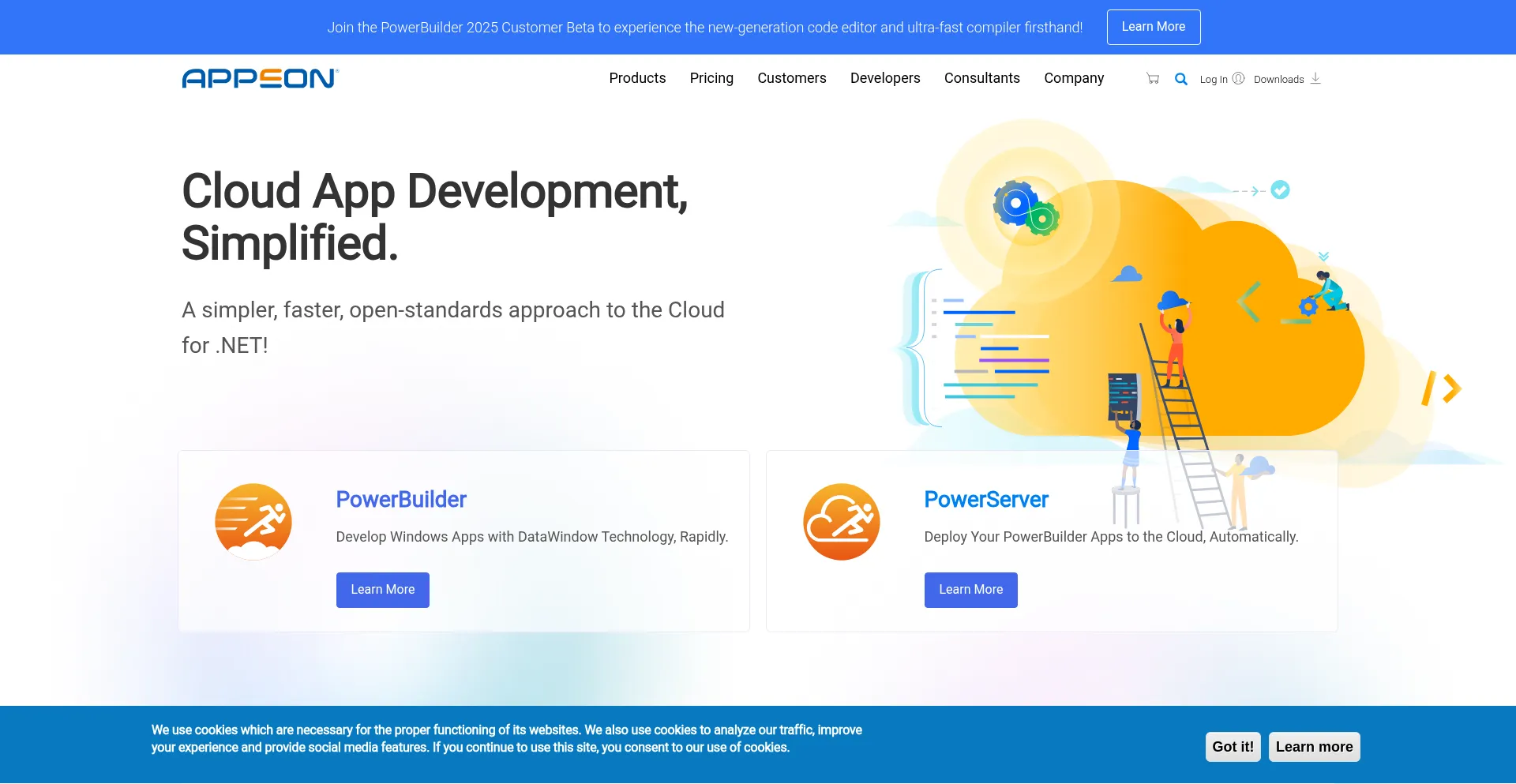Image resolution: width=1516 pixels, height=784 pixels.
Task: Click the Log In link
Action: click(x=1214, y=79)
